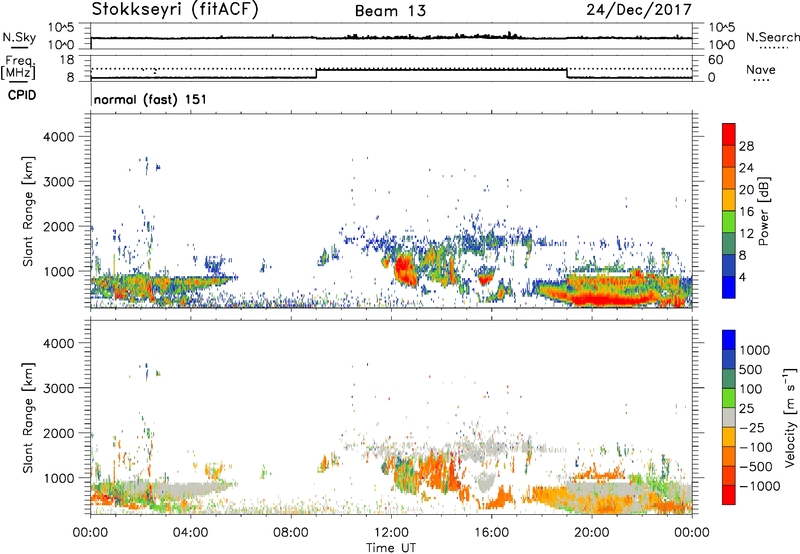The height and width of the screenshot is (554, 800).
Task: Click the 18 tick on frequency axis
Action: point(67,60)
